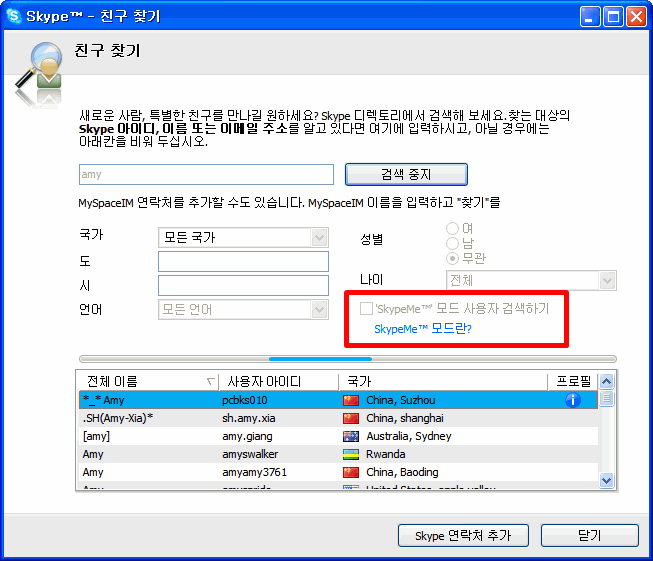Click the Australia, Sydney location text

pos(409,436)
